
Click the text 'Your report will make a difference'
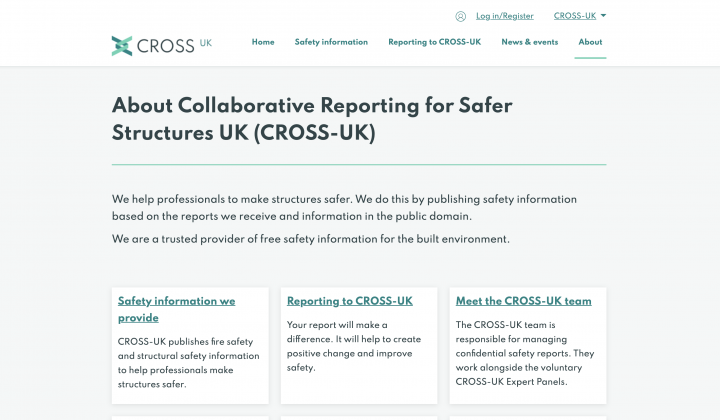pyautogui.click(x=354, y=346)
